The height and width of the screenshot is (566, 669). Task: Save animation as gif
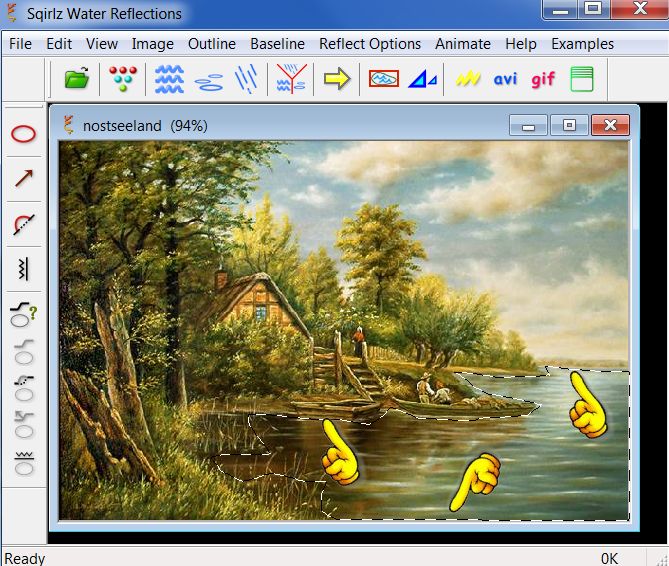[543, 80]
